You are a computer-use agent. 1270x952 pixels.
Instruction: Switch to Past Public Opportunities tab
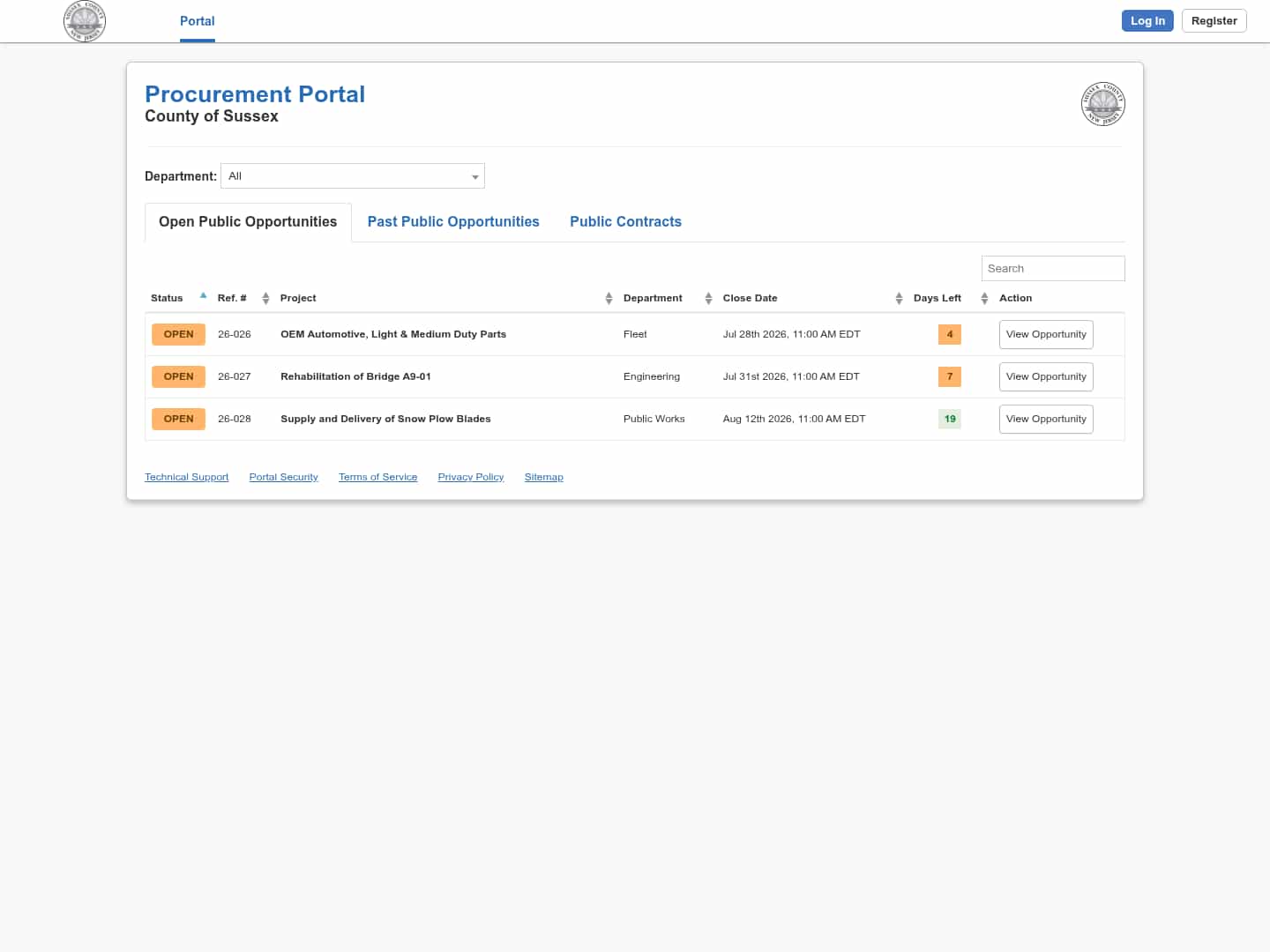click(x=453, y=222)
